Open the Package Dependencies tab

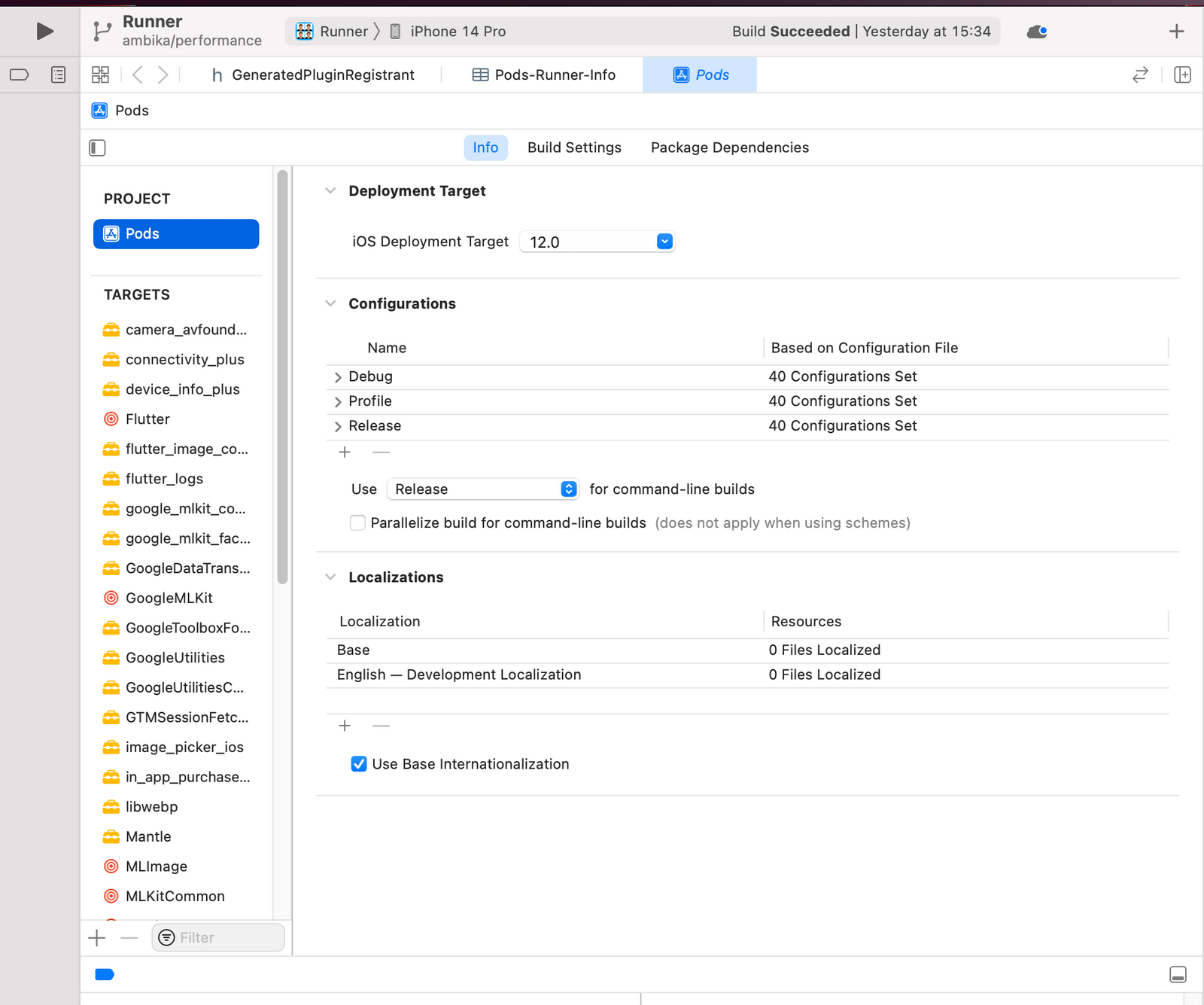pyautogui.click(x=728, y=148)
